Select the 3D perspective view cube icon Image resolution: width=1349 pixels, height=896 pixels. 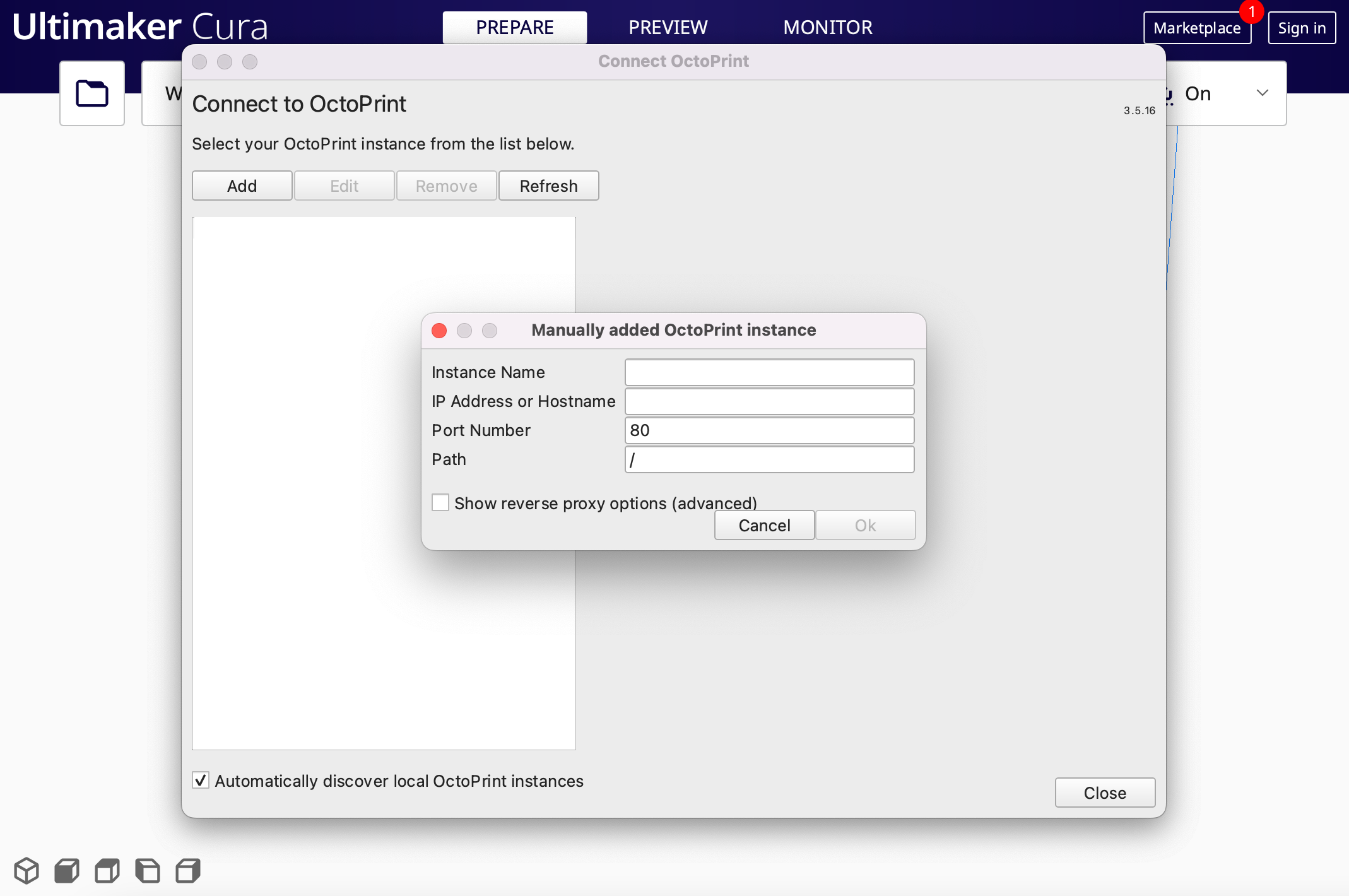tap(27, 871)
